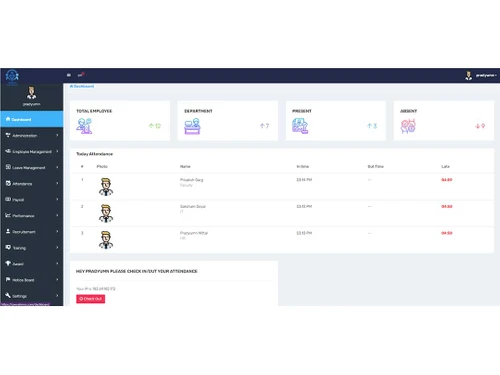500x375 pixels.
Task: Expand the Award menu chevron
Action: click(x=57, y=263)
